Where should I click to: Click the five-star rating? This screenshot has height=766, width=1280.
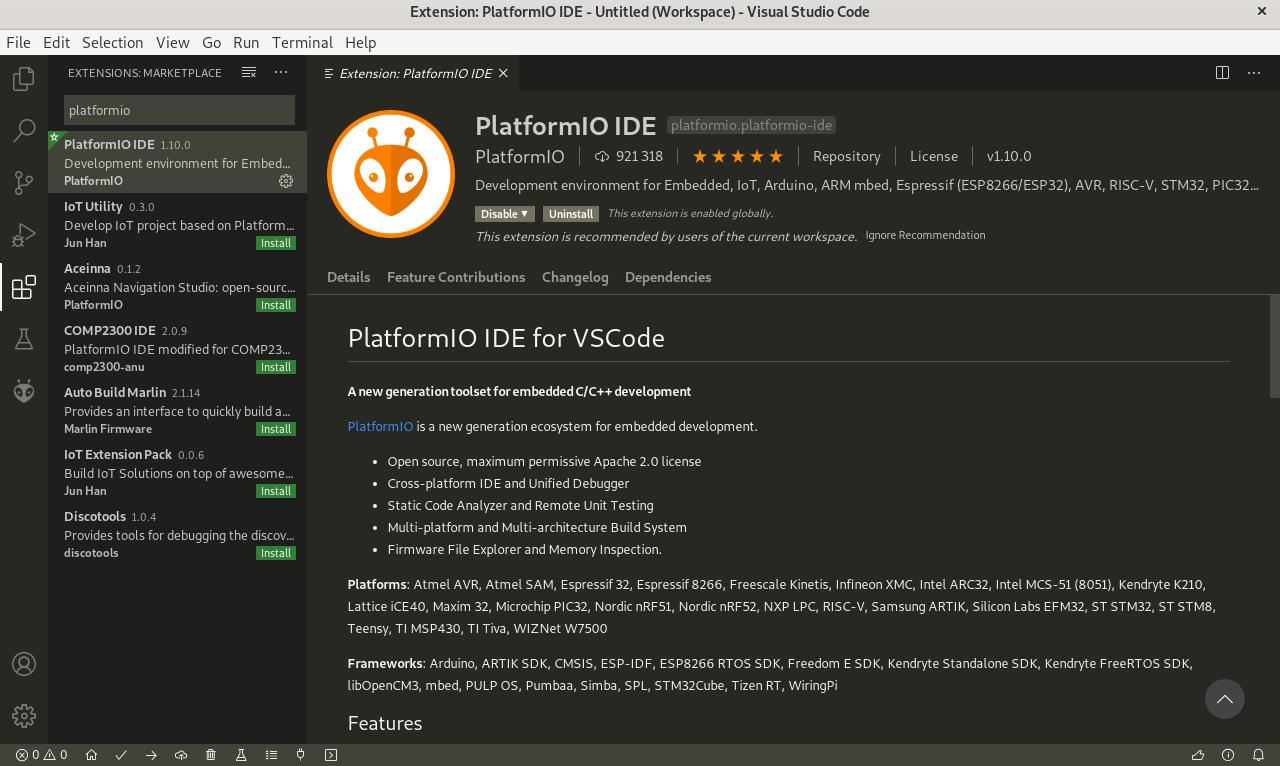tap(737, 156)
